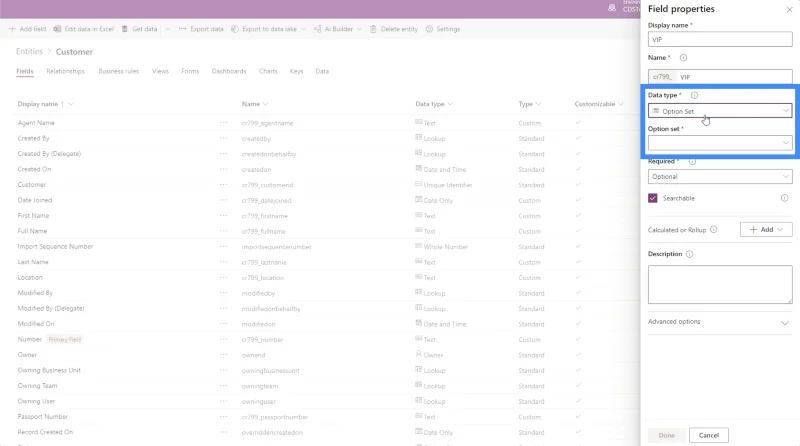This screenshot has height=446, width=800.
Task: Open the Data type column dropdown
Action: coord(449,104)
